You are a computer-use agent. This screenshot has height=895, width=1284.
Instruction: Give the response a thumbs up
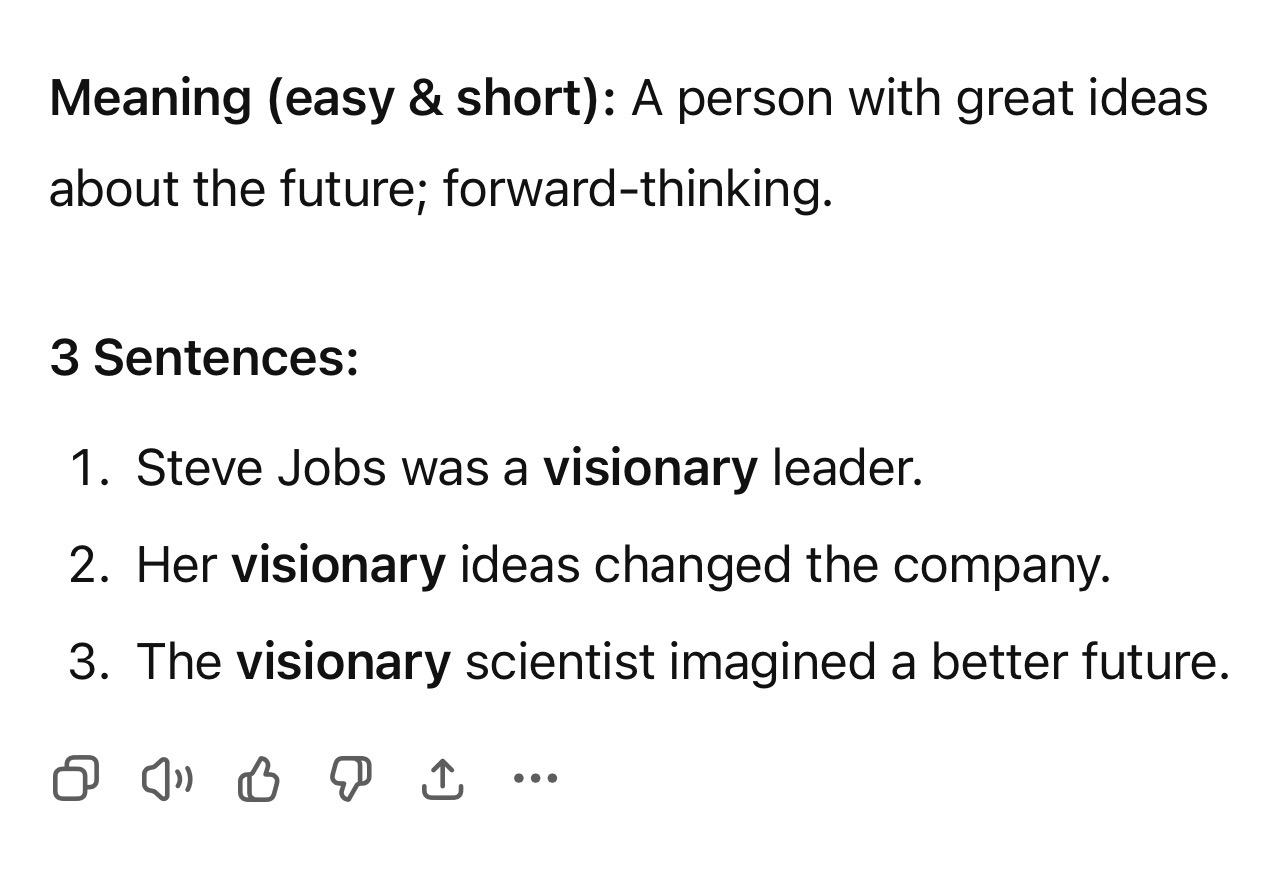coord(259,780)
